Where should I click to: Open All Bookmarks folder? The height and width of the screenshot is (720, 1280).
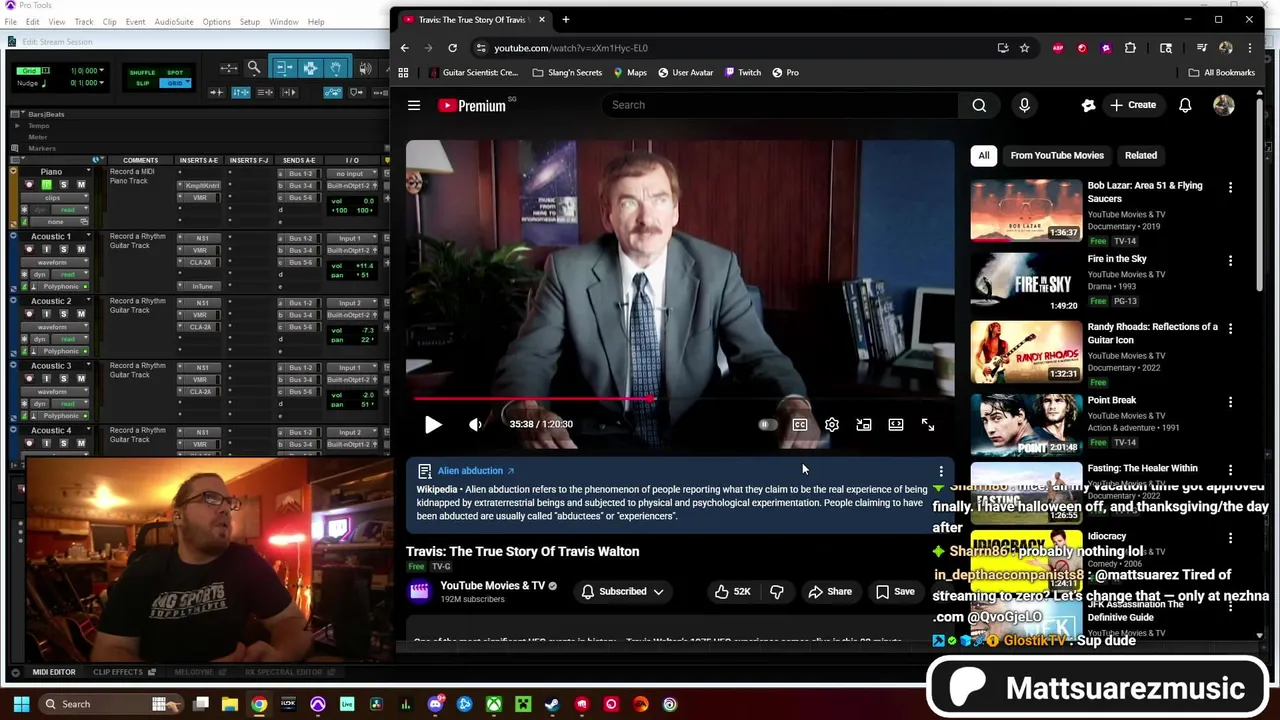point(1221,72)
